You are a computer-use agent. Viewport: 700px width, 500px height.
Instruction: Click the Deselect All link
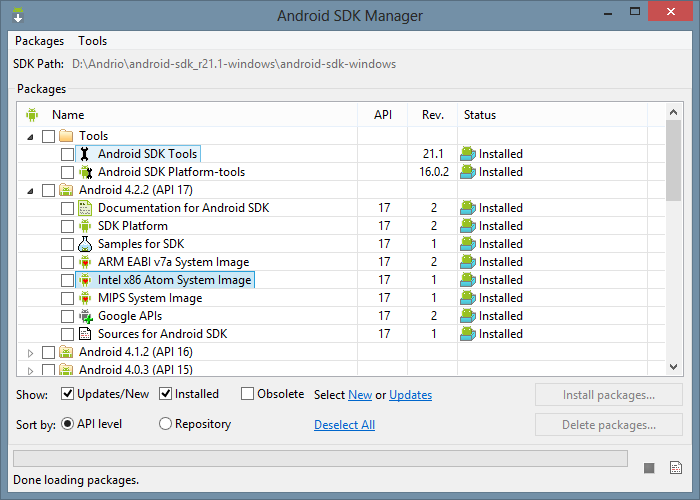[344, 425]
